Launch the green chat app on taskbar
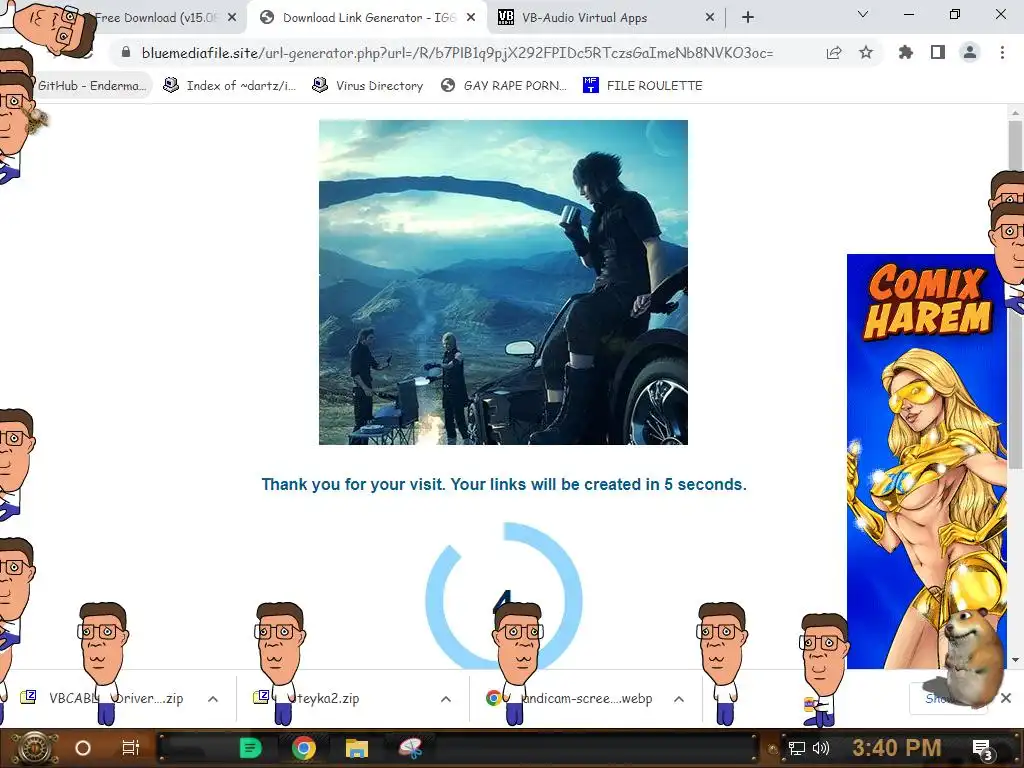The image size is (1024, 768). (251, 748)
